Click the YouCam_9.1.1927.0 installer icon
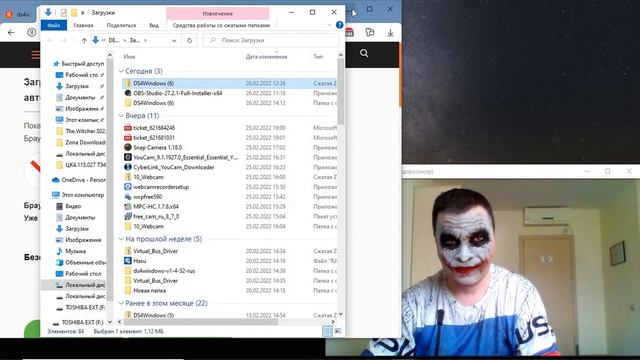Image resolution: width=640 pixels, height=360 pixels. point(128,157)
